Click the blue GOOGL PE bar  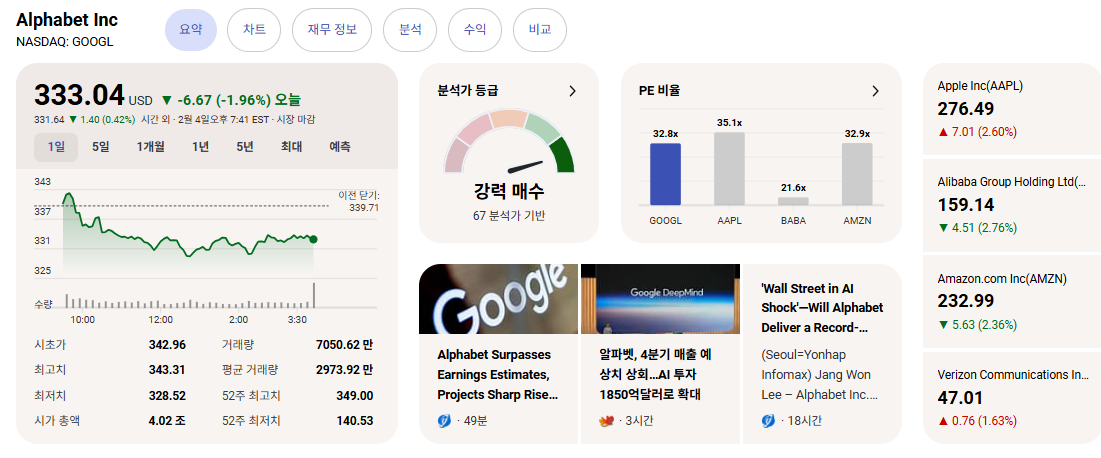coord(665,174)
